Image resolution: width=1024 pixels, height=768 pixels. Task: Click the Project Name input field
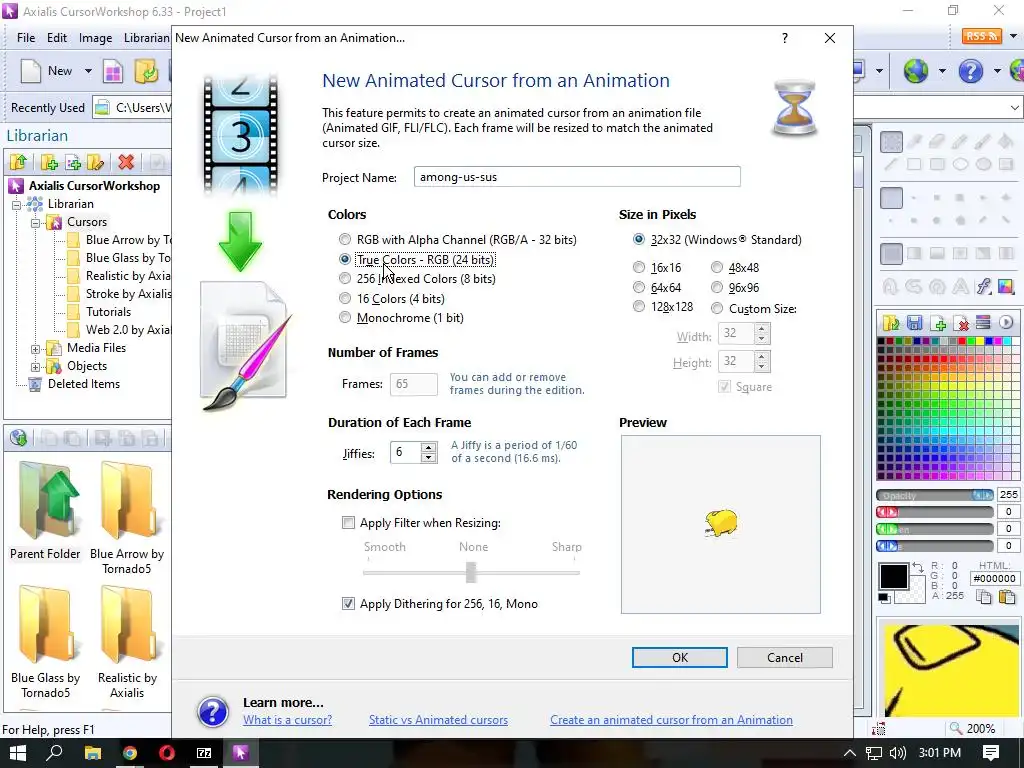point(577,177)
